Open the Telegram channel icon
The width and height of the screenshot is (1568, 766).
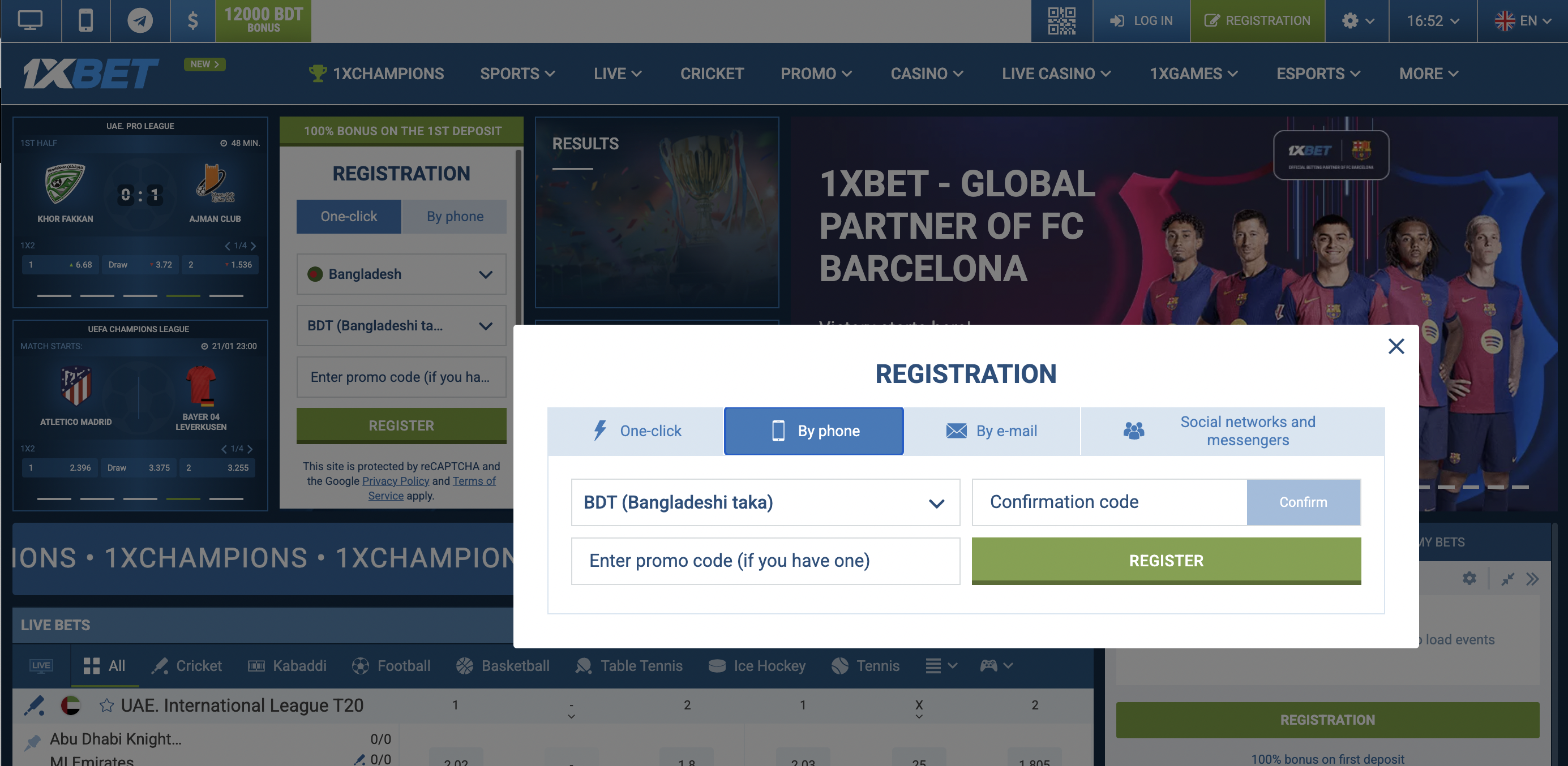[x=139, y=21]
